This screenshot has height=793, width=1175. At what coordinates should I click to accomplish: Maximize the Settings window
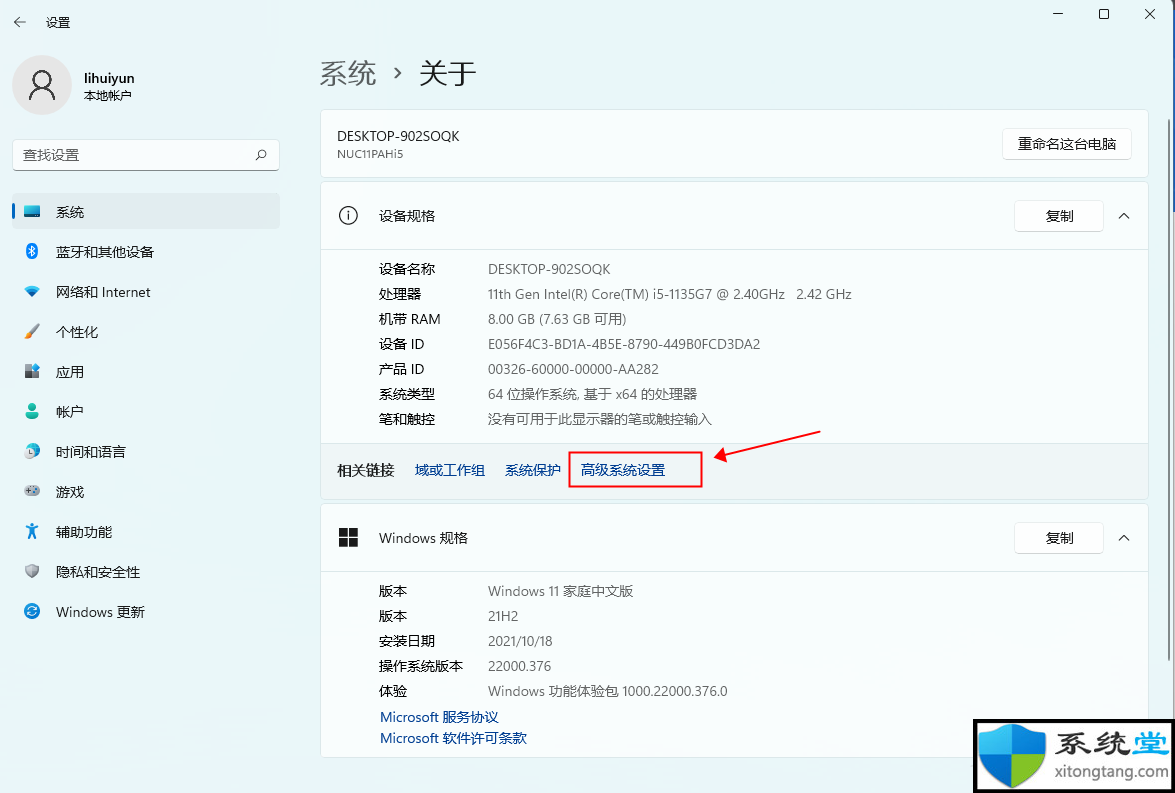(x=1104, y=14)
